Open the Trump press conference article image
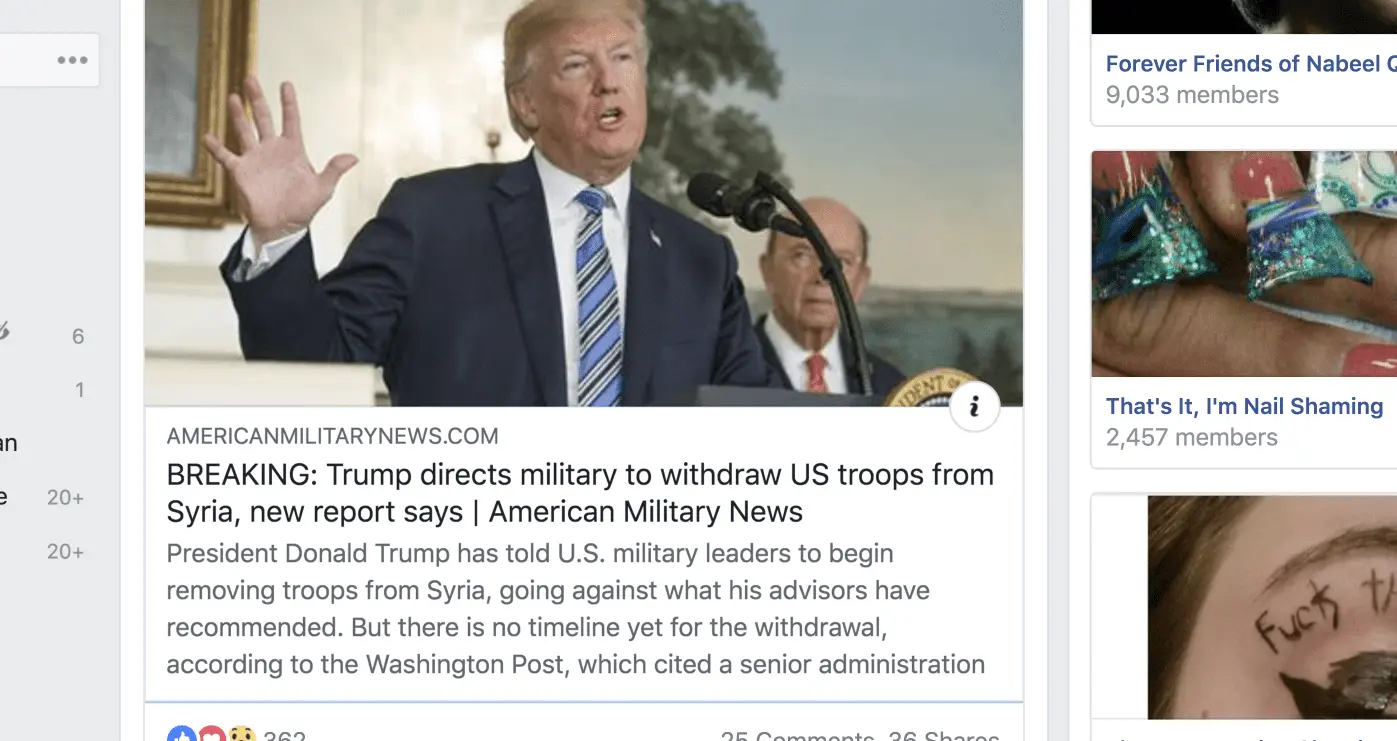1397x741 pixels. coord(584,203)
